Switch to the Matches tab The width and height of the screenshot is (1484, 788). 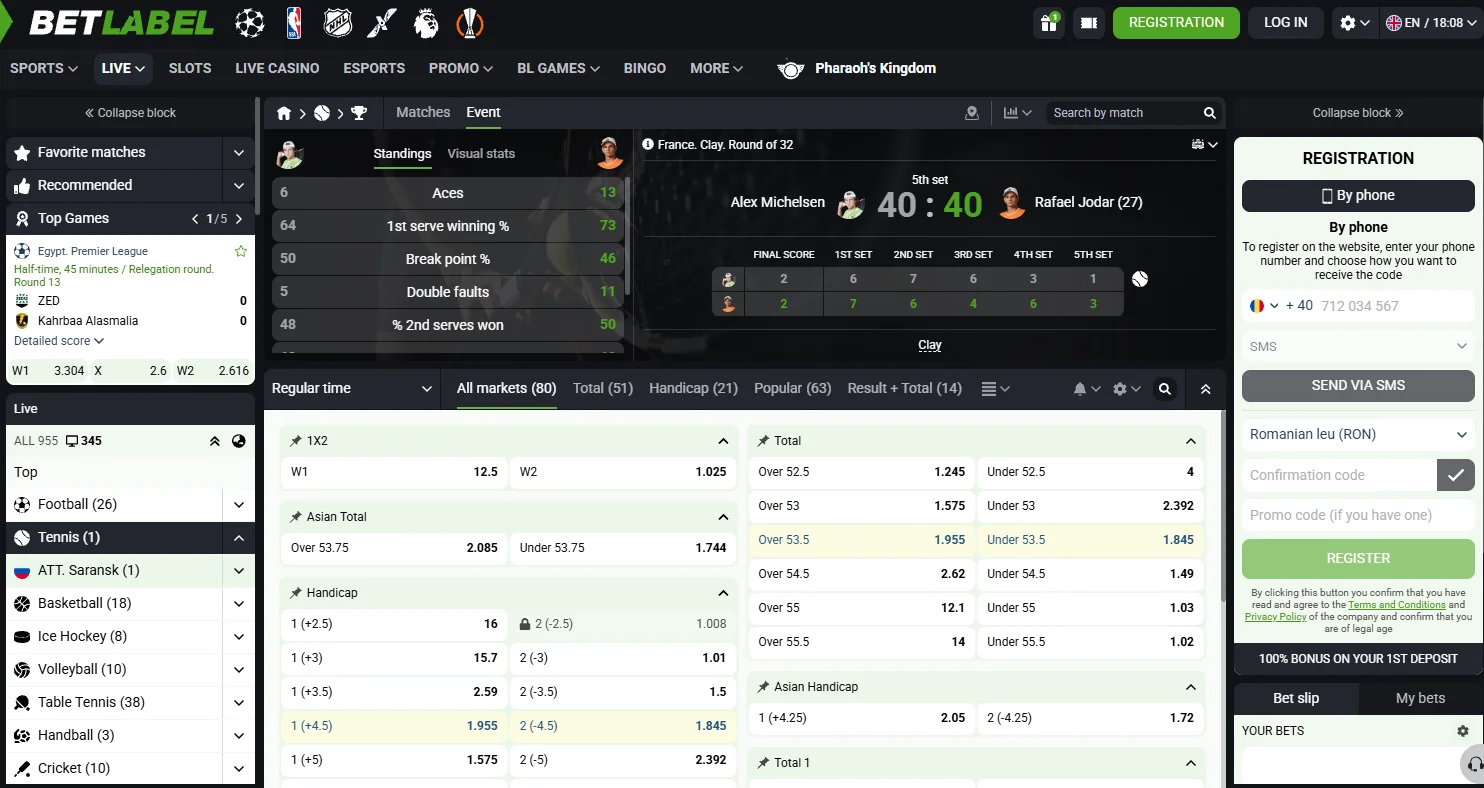tap(423, 112)
